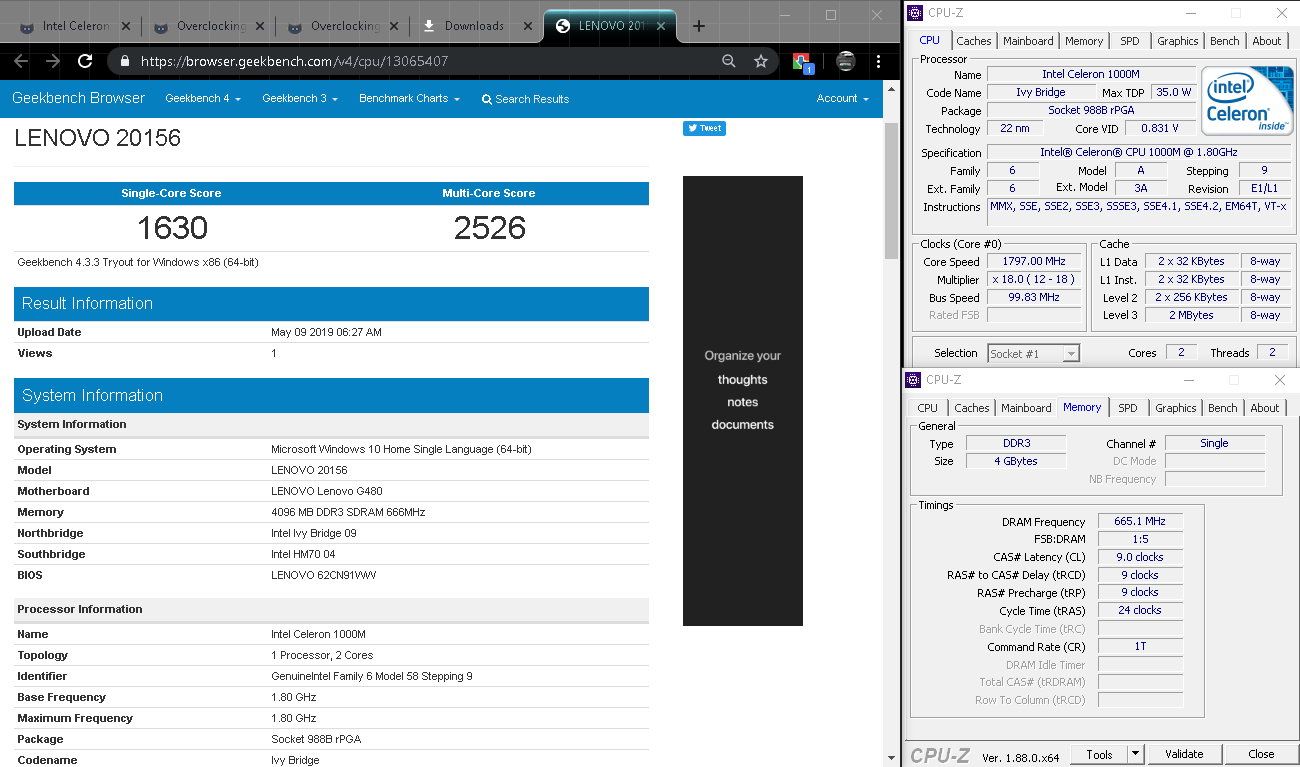Bookmark this page with the star icon

click(x=761, y=61)
